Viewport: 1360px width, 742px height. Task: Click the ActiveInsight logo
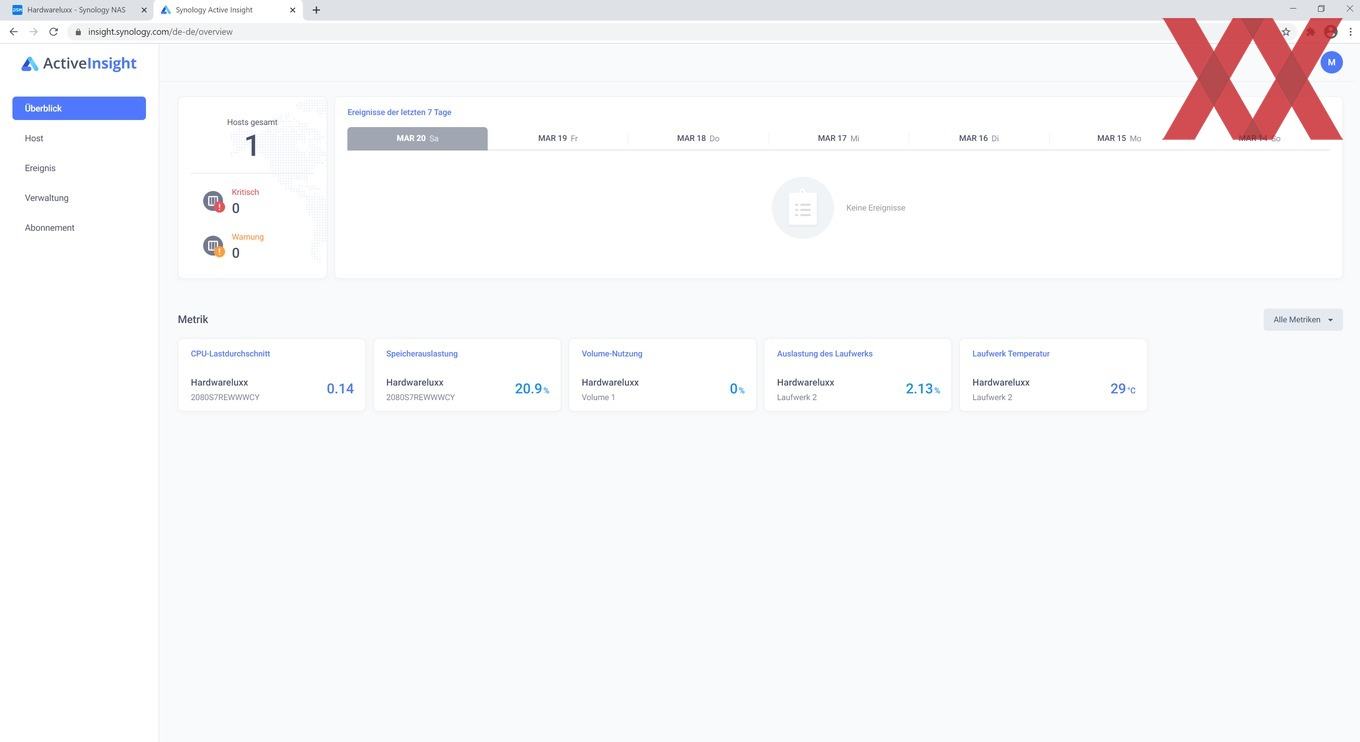[79, 63]
